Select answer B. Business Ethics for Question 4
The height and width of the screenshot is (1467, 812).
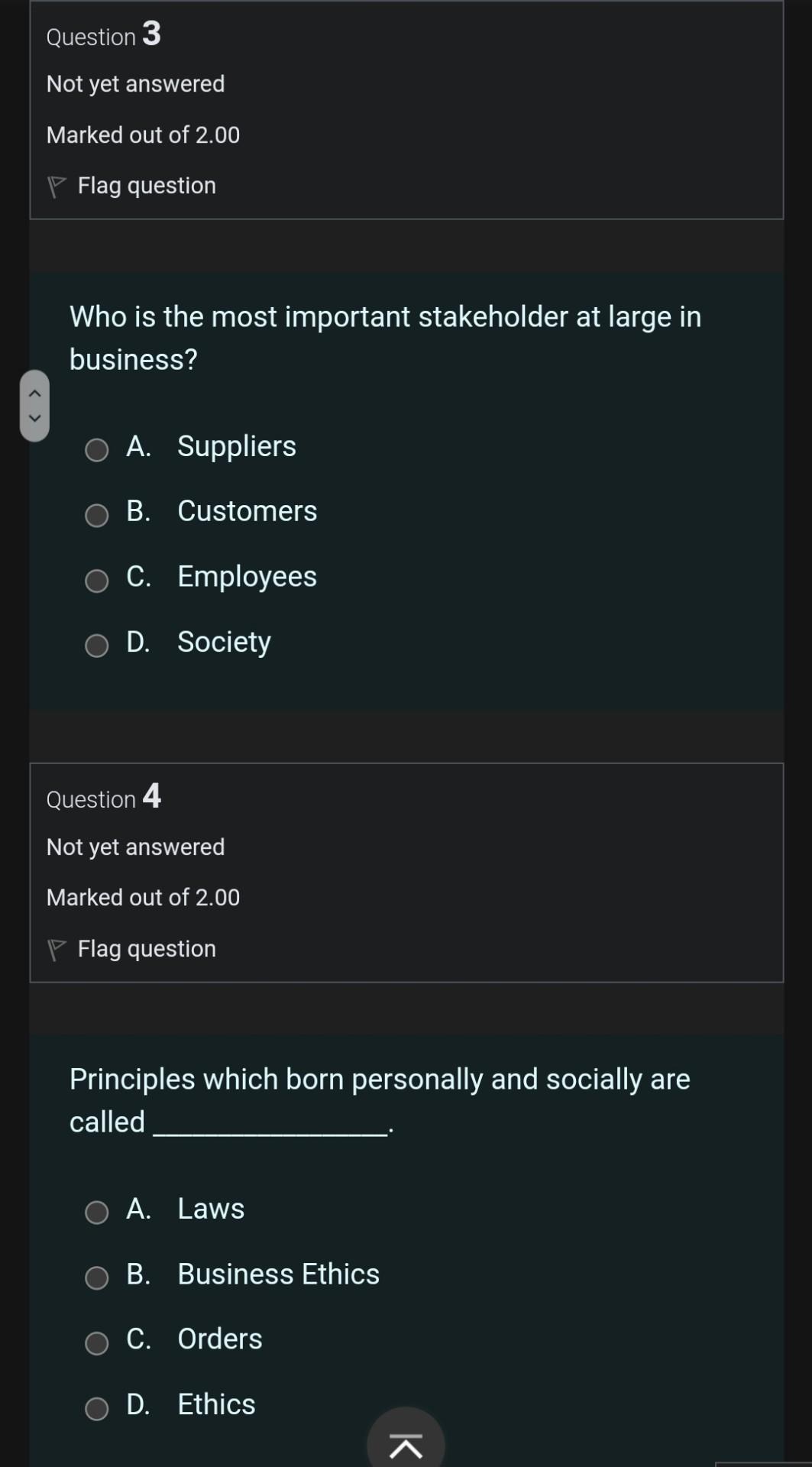click(x=96, y=1278)
